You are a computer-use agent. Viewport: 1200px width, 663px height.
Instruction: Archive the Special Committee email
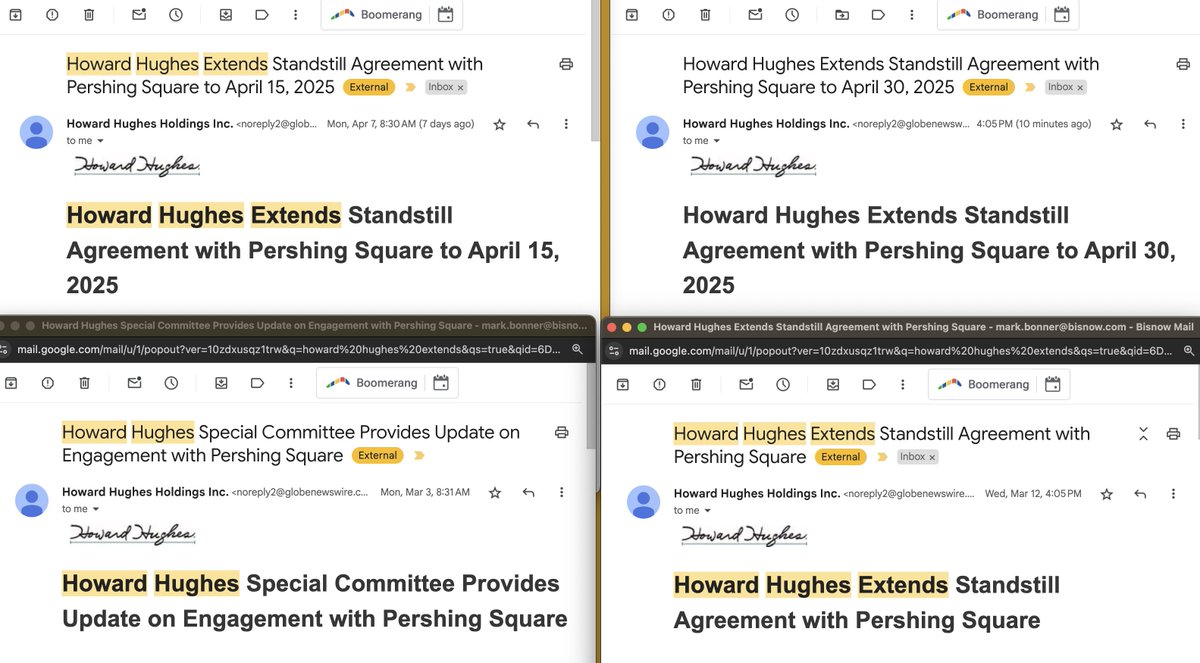click(x=11, y=383)
